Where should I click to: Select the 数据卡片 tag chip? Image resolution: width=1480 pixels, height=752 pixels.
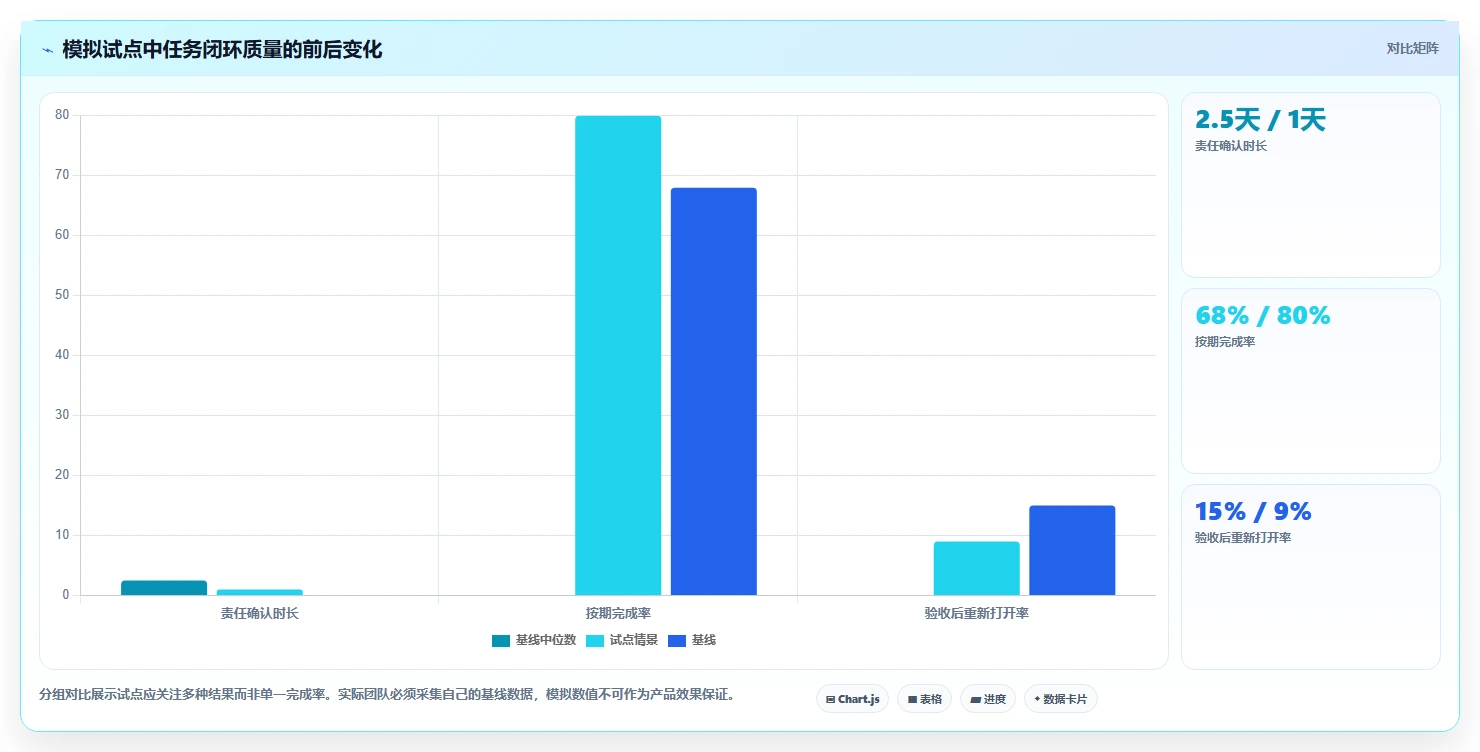(x=1061, y=699)
